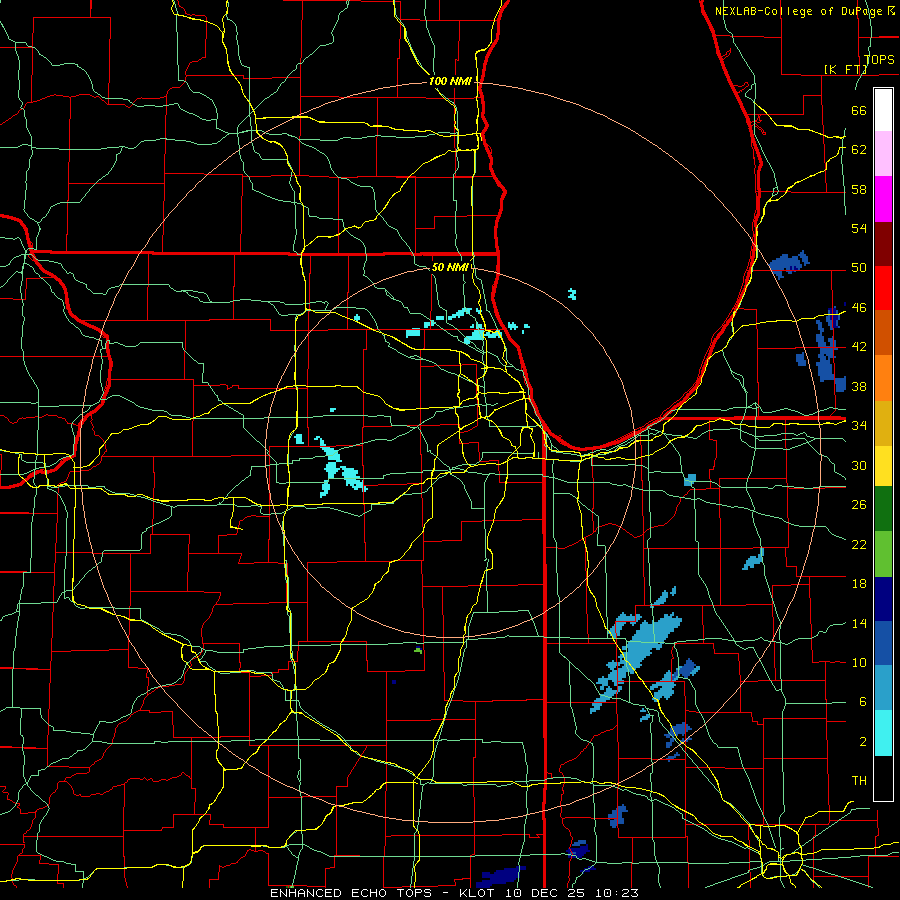The height and width of the screenshot is (900, 900).
Task: Click the 50 legend value
Action: click(859, 268)
